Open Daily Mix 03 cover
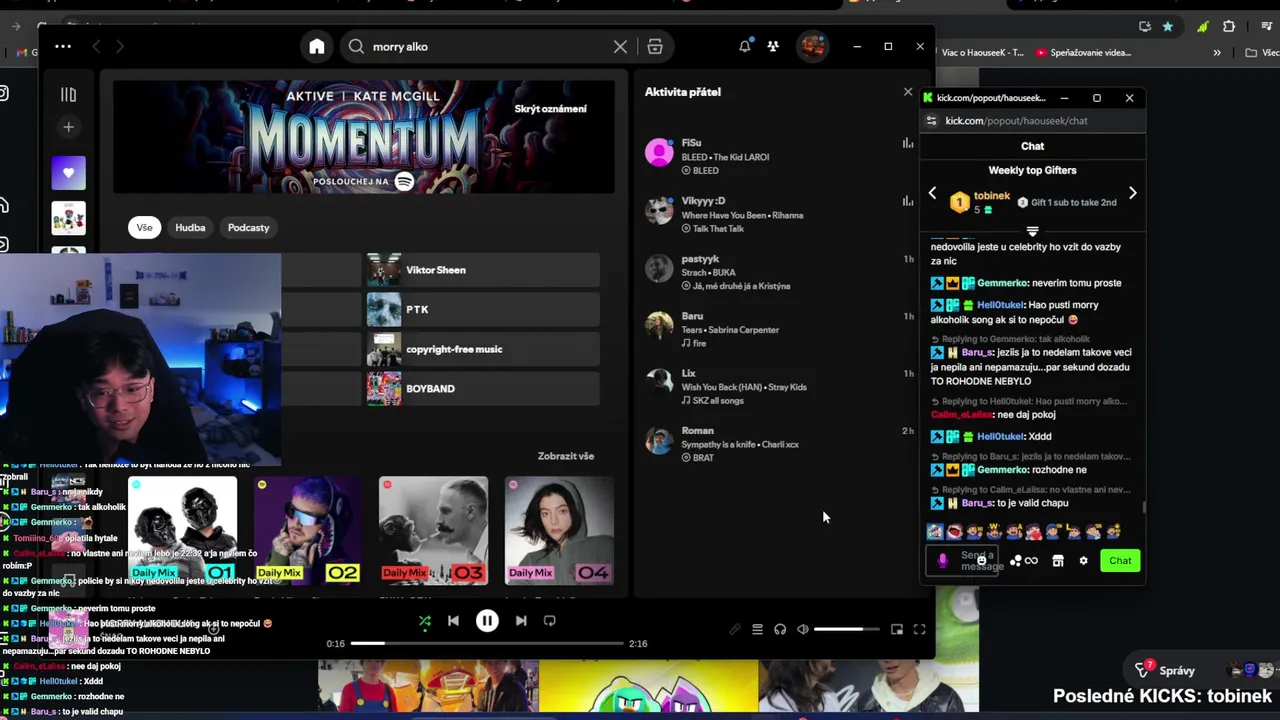Image resolution: width=1280 pixels, height=720 pixels. [x=433, y=530]
